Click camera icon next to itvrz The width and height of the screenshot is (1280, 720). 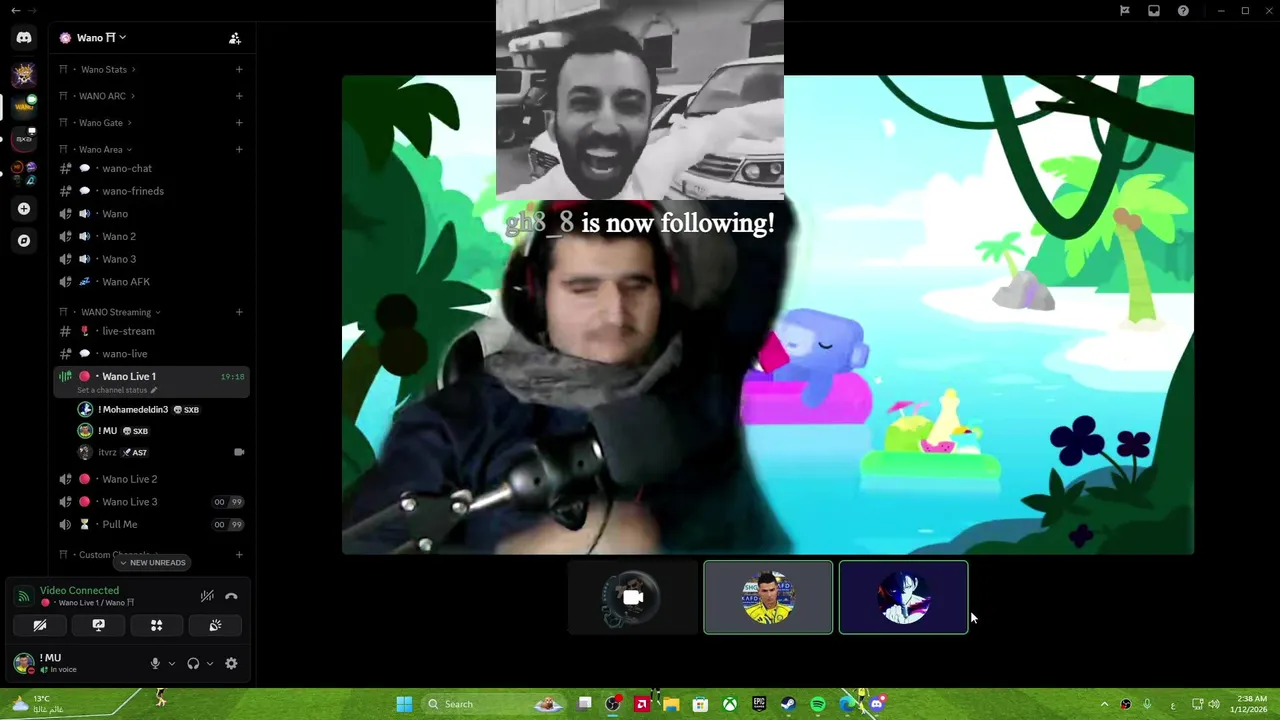click(239, 452)
